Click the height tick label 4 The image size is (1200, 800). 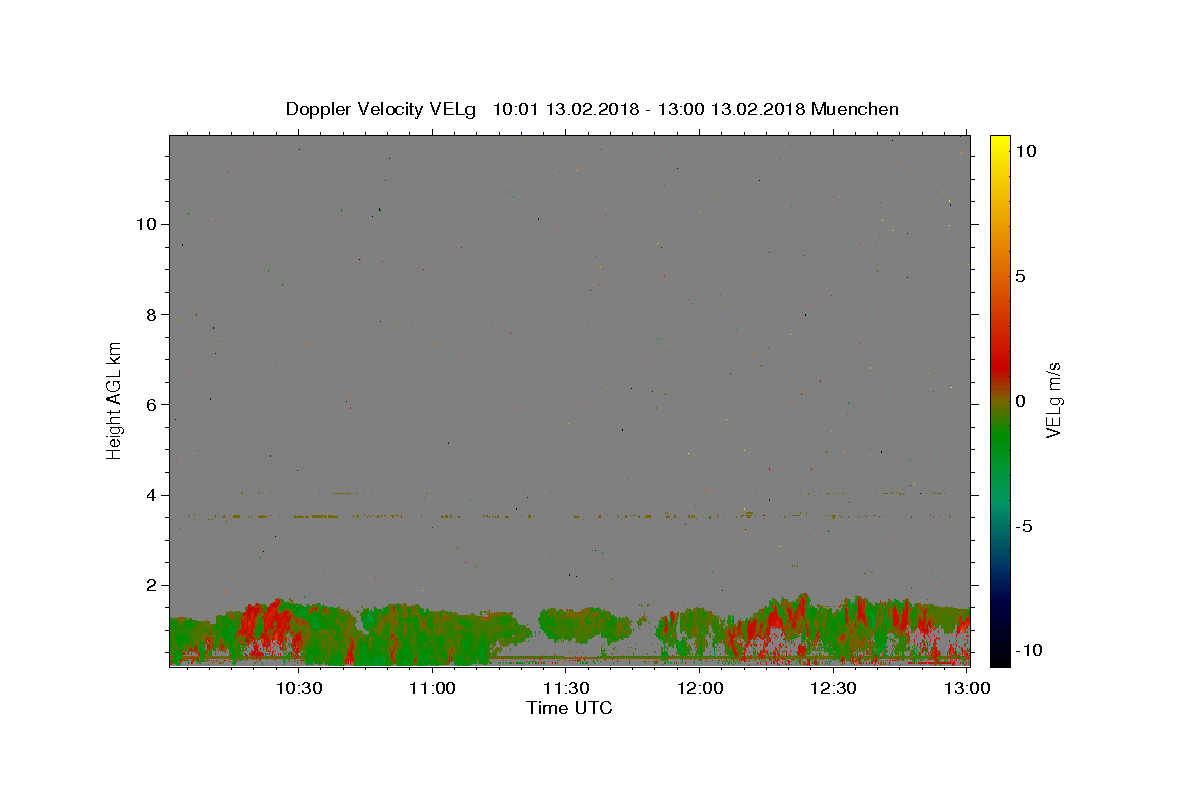(152, 495)
